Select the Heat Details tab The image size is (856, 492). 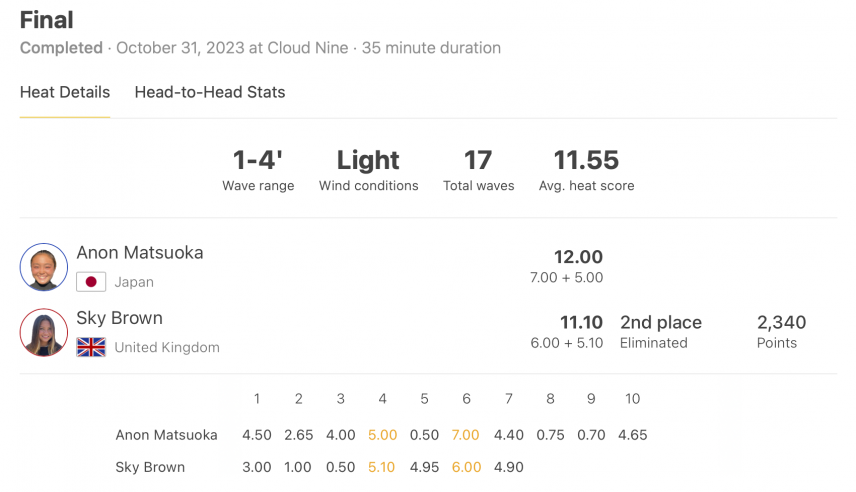click(x=65, y=92)
